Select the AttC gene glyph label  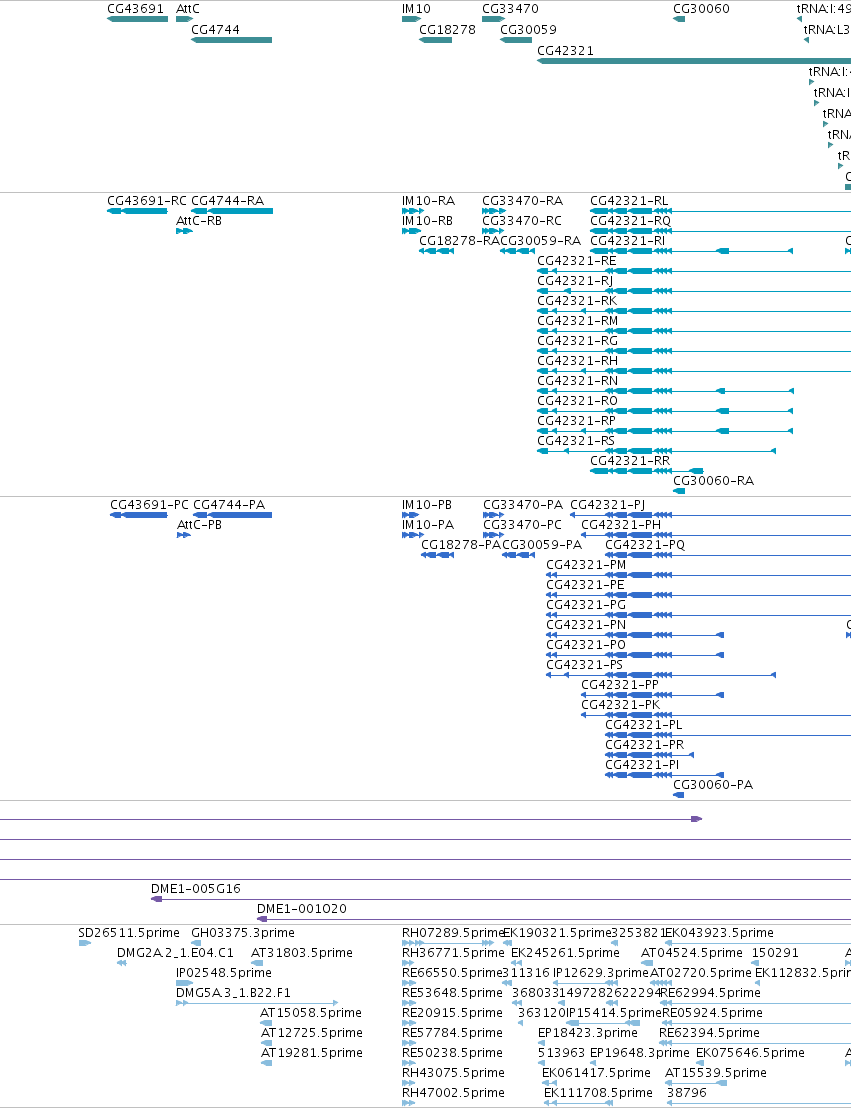pos(187,9)
